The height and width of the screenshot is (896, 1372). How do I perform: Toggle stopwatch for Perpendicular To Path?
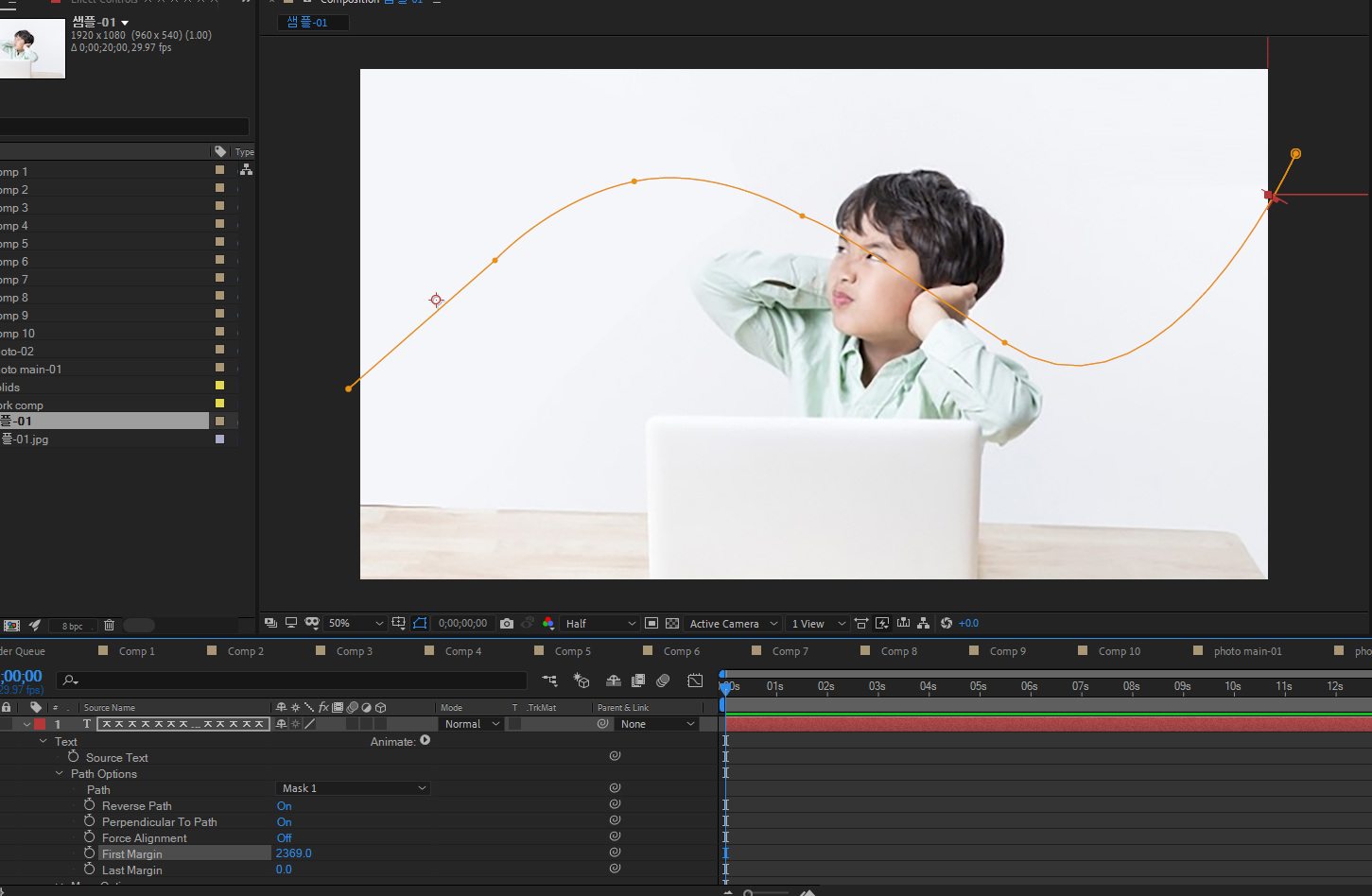click(90, 821)
